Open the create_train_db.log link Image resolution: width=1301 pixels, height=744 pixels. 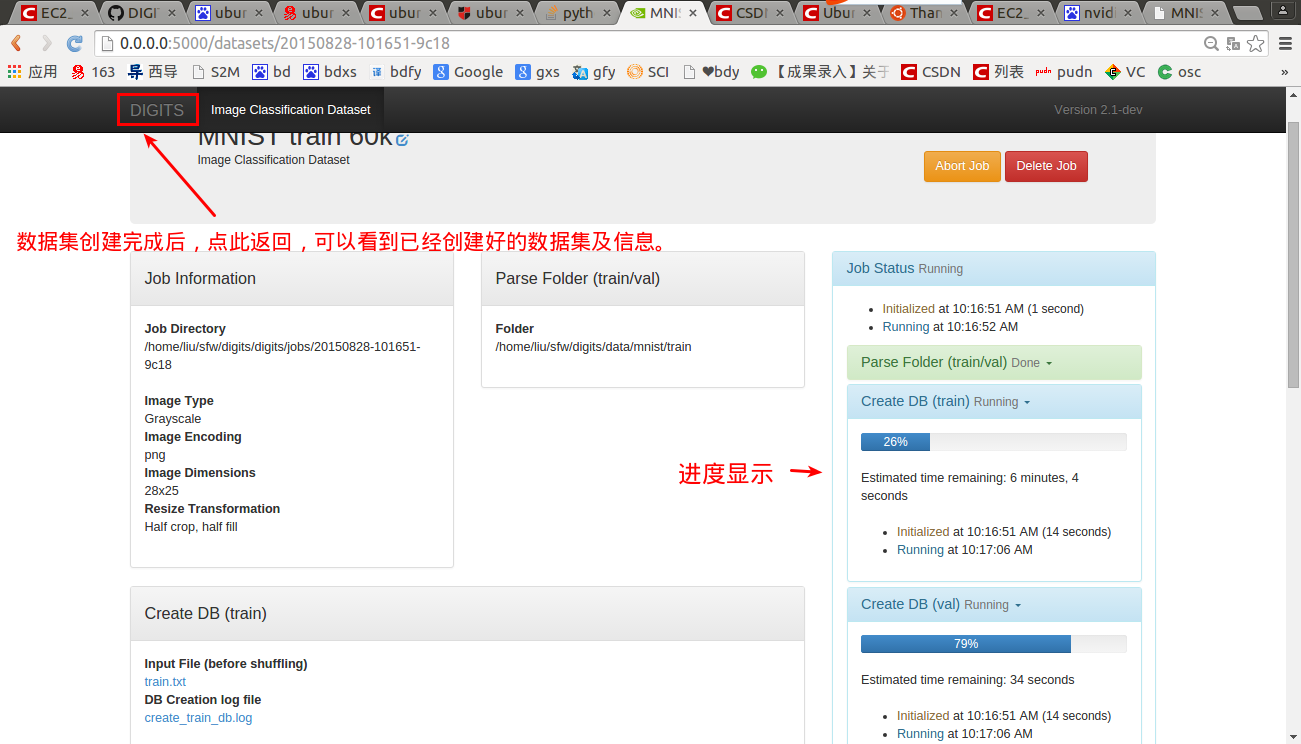(x=198, y=718)
